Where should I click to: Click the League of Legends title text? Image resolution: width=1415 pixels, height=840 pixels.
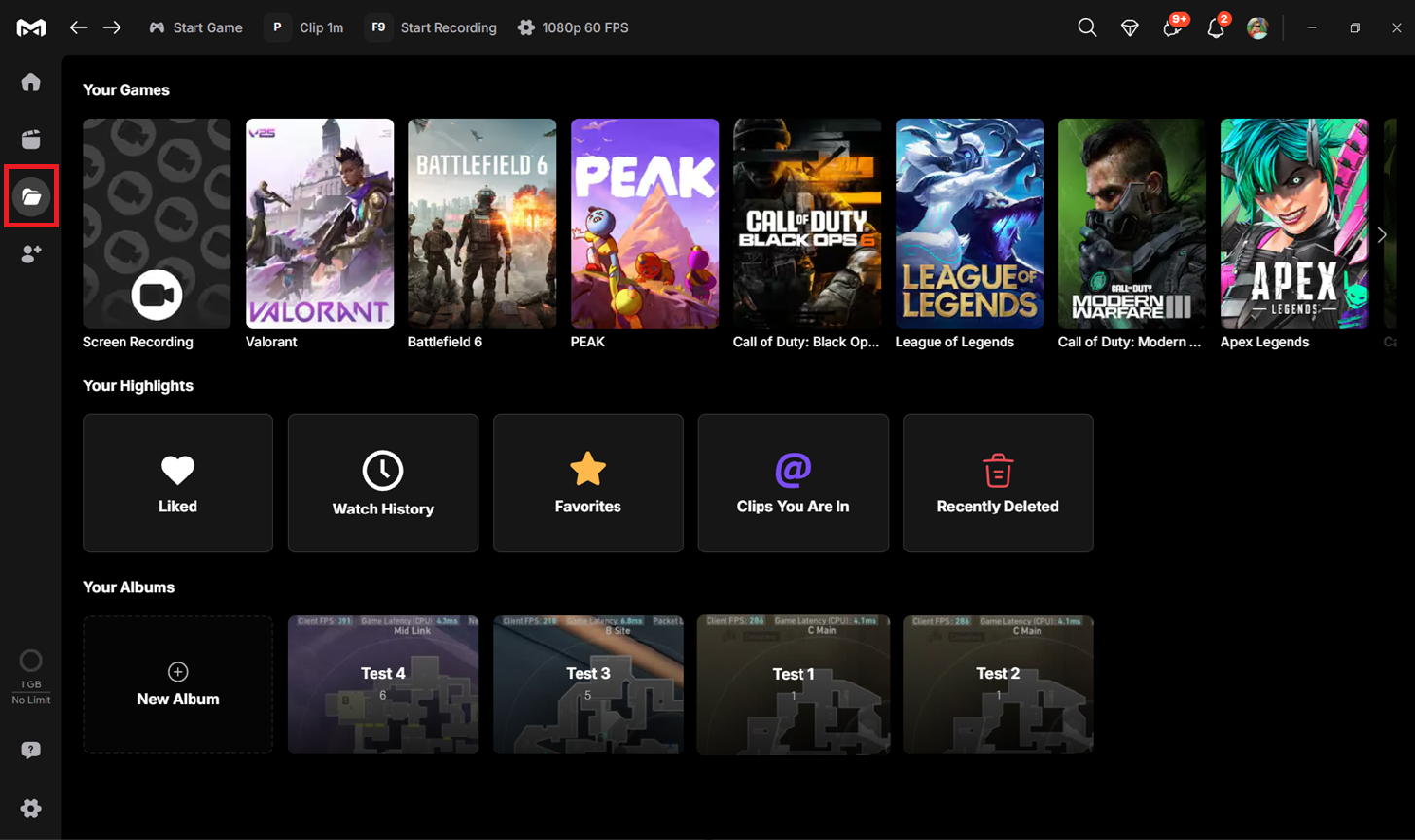pyautogui.click(x=955, y=342)
